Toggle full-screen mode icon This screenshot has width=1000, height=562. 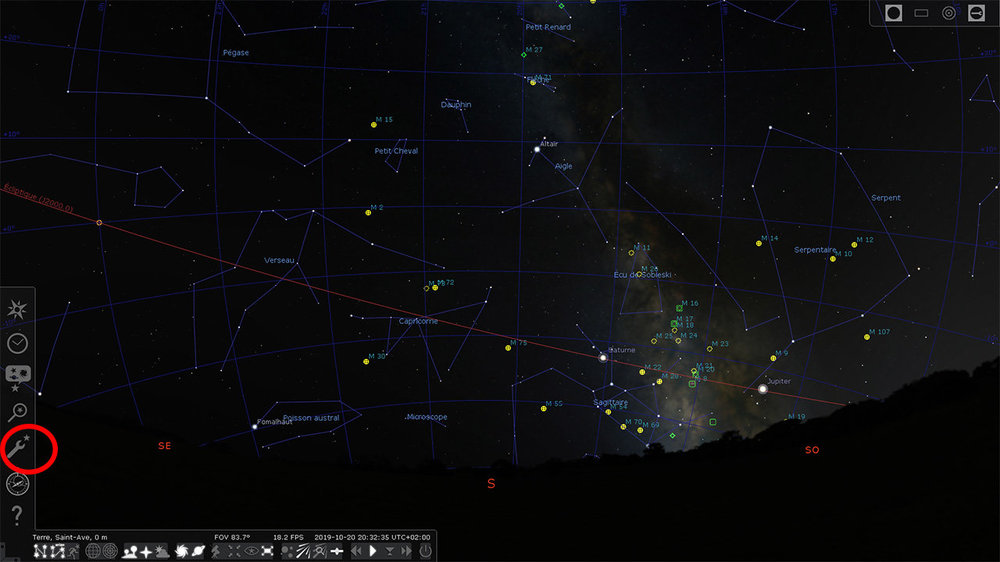[x=267, y=551]
